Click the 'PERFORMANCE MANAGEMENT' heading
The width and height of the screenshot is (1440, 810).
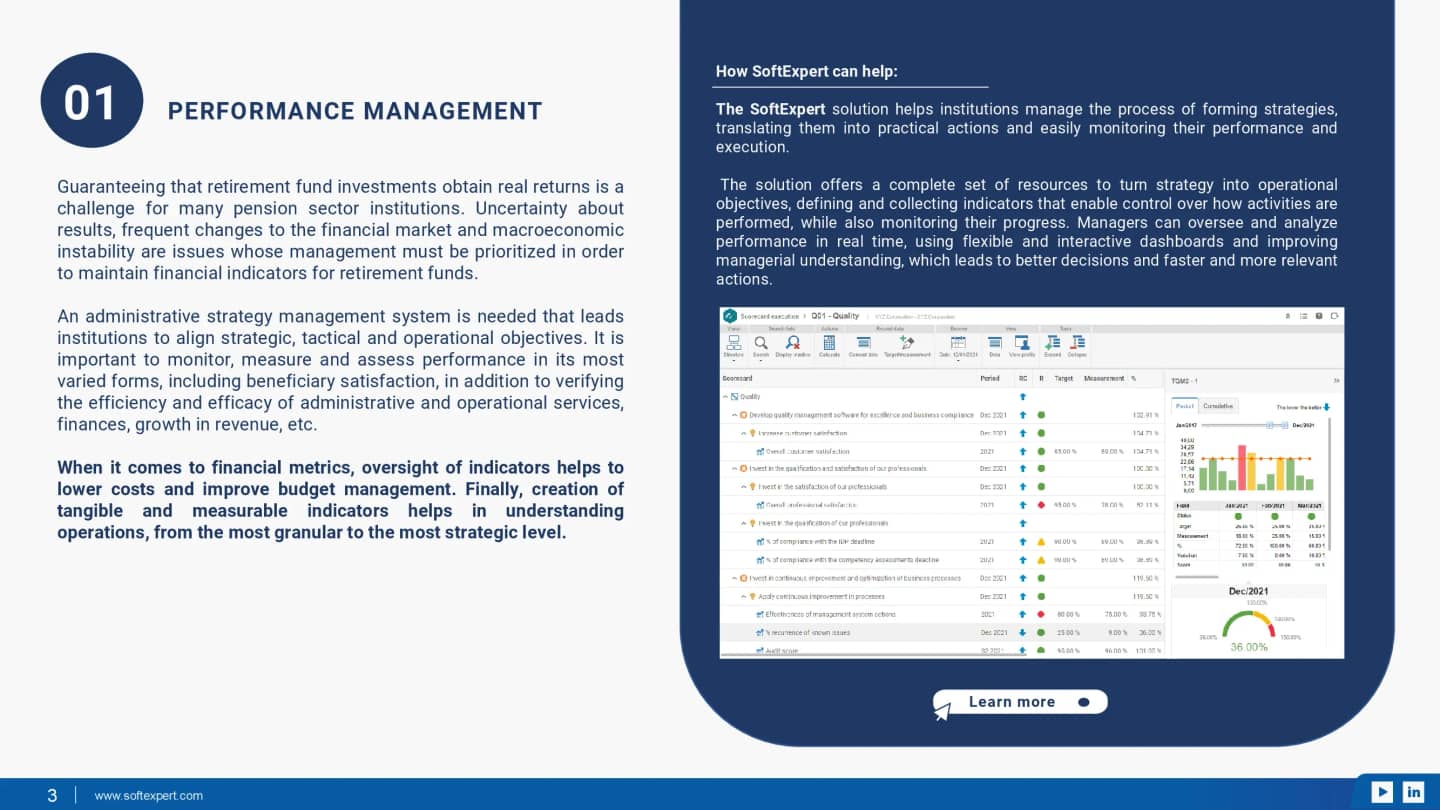pyautogui.click(x=355, y=111)
